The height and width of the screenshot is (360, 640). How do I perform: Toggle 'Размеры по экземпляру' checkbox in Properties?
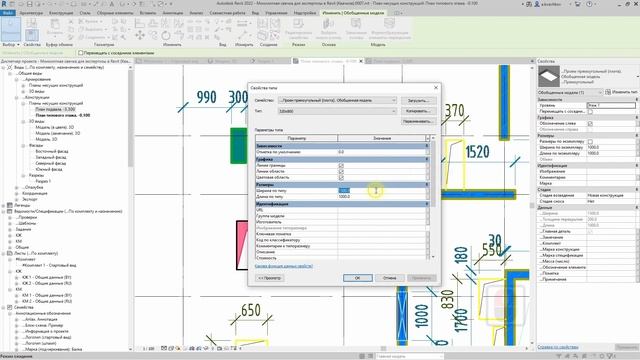click(590, 141)
